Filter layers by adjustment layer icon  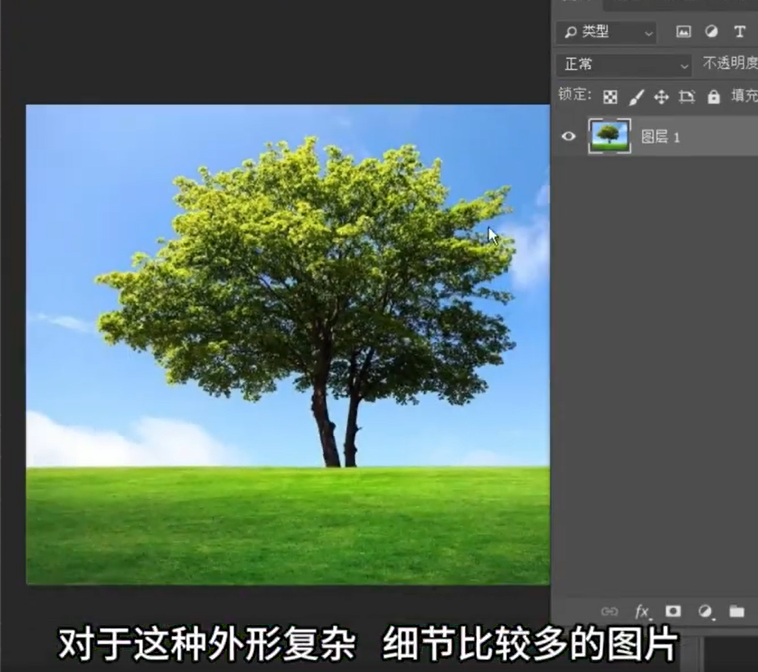point(711,31)
